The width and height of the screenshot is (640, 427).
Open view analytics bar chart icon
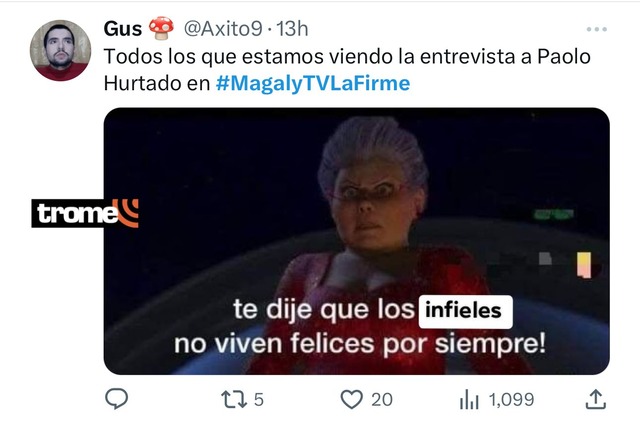tap(469, 399)
